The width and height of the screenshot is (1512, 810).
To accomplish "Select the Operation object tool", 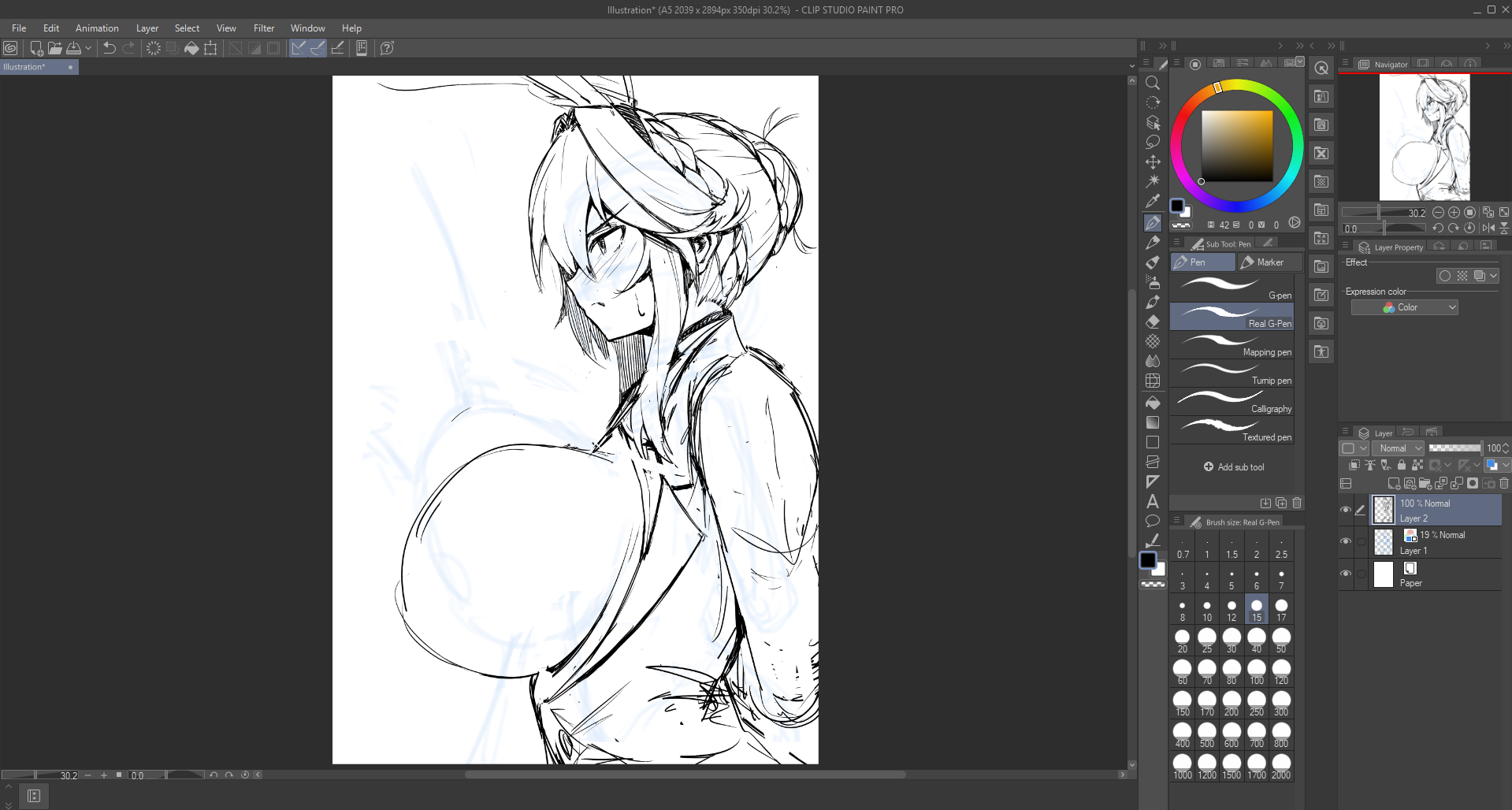I will (1153, 123).
